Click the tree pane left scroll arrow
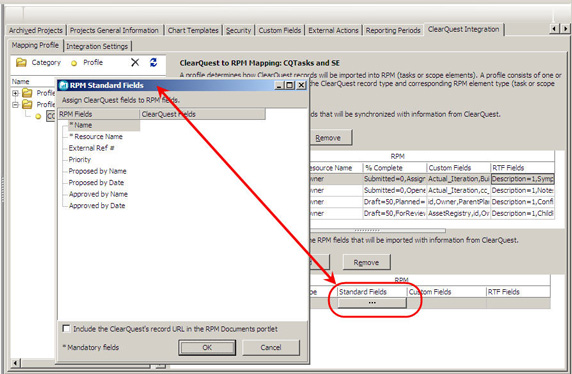 pyautogui.click(x=16, y=363)
